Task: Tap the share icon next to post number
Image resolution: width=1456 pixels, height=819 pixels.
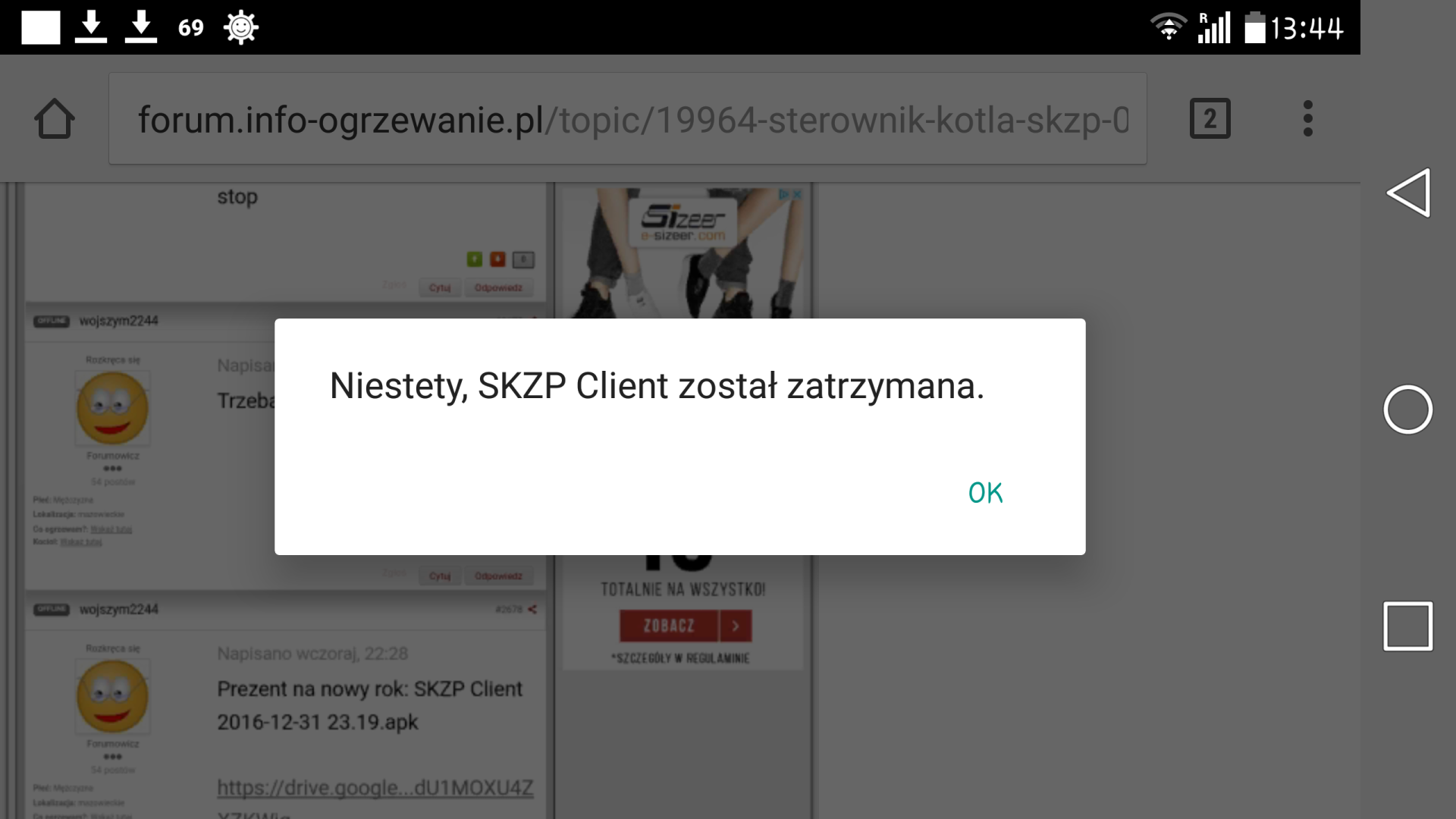Action: [532, 609]
